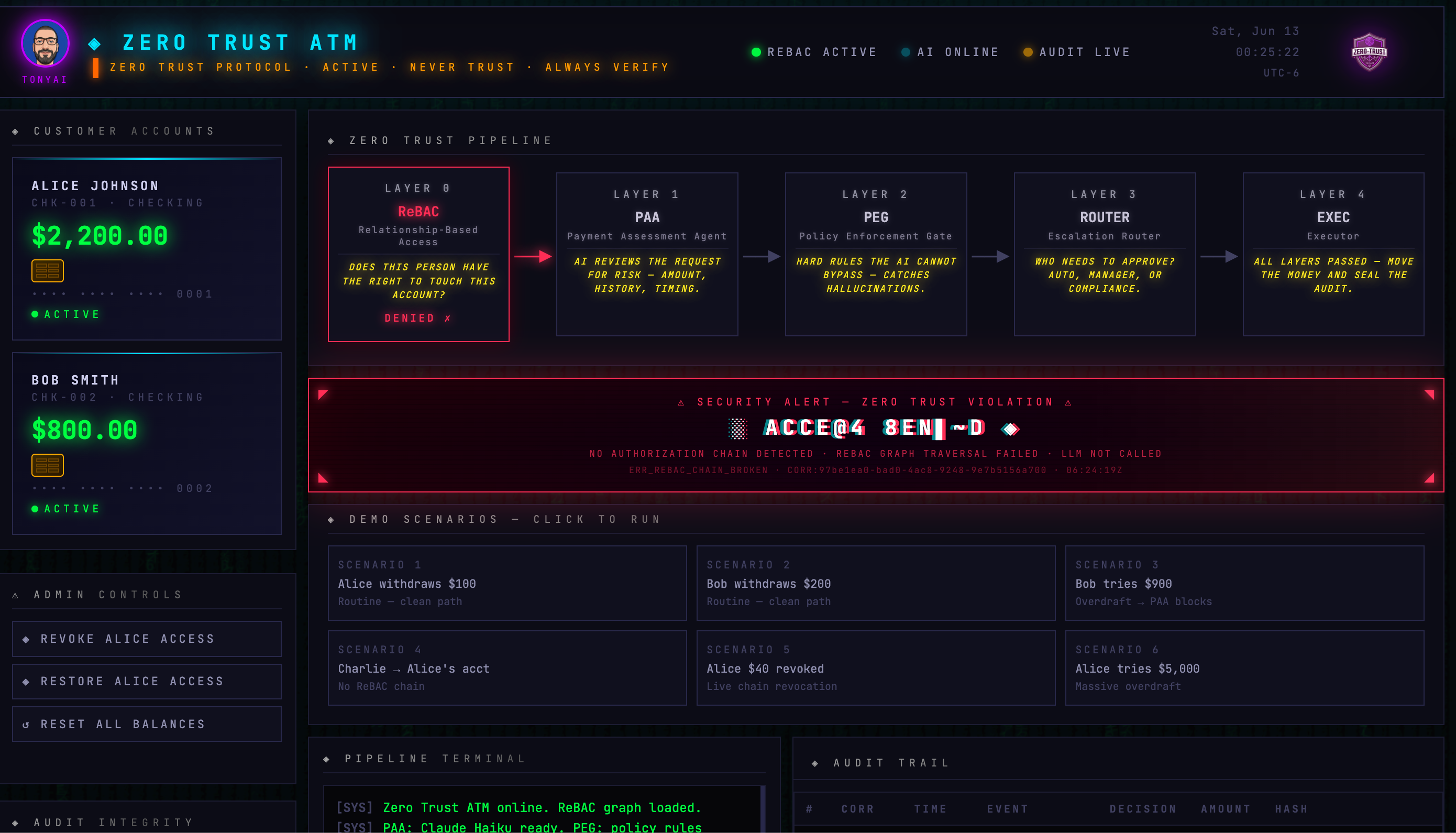Click Bob Smith's green ACTIVE indicator dot

[35, 509]
